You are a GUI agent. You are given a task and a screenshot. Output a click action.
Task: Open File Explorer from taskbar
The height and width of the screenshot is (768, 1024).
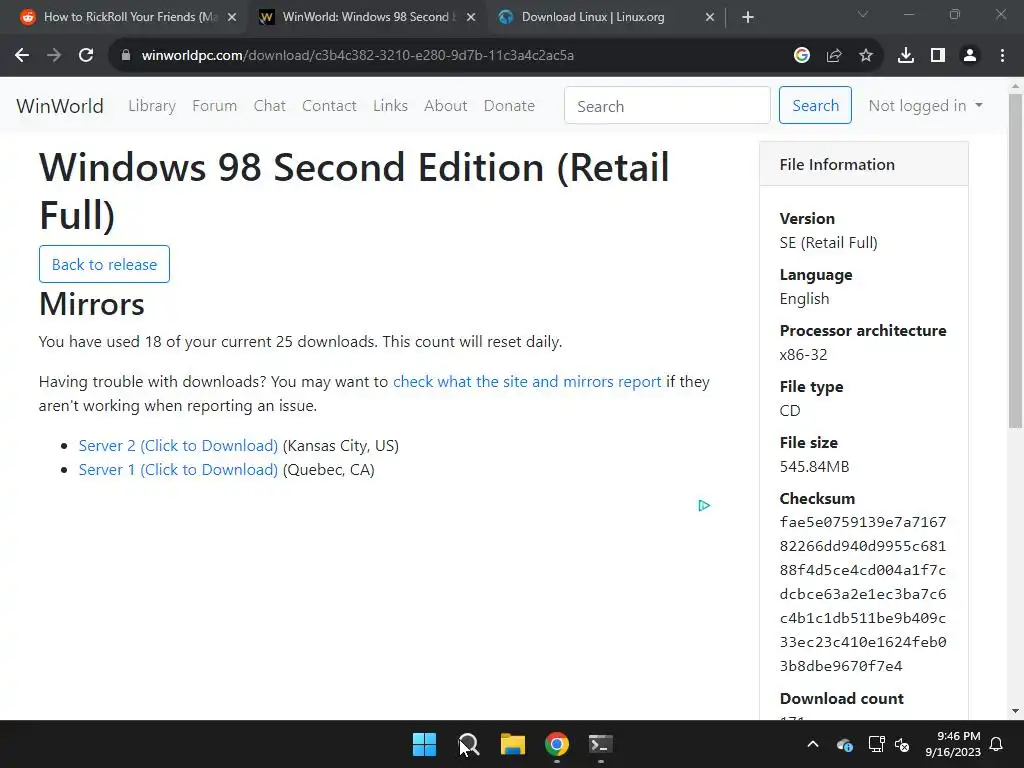(x=513, y=744)
